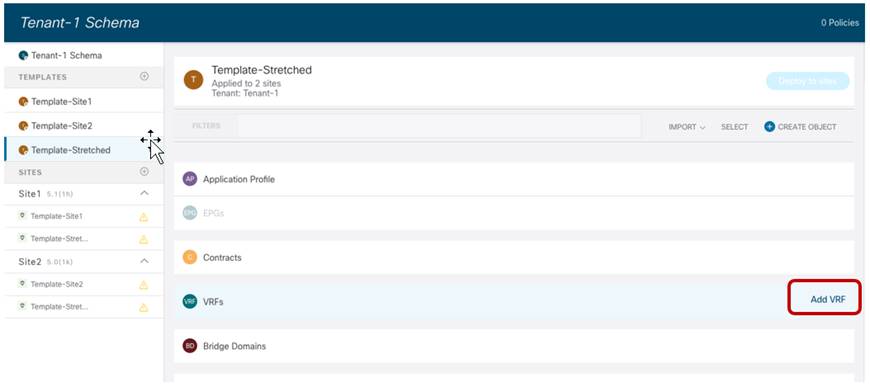Collapse the Site1 section chevron
The width and height of the screenshot is (870, 392).
point(144,194)
